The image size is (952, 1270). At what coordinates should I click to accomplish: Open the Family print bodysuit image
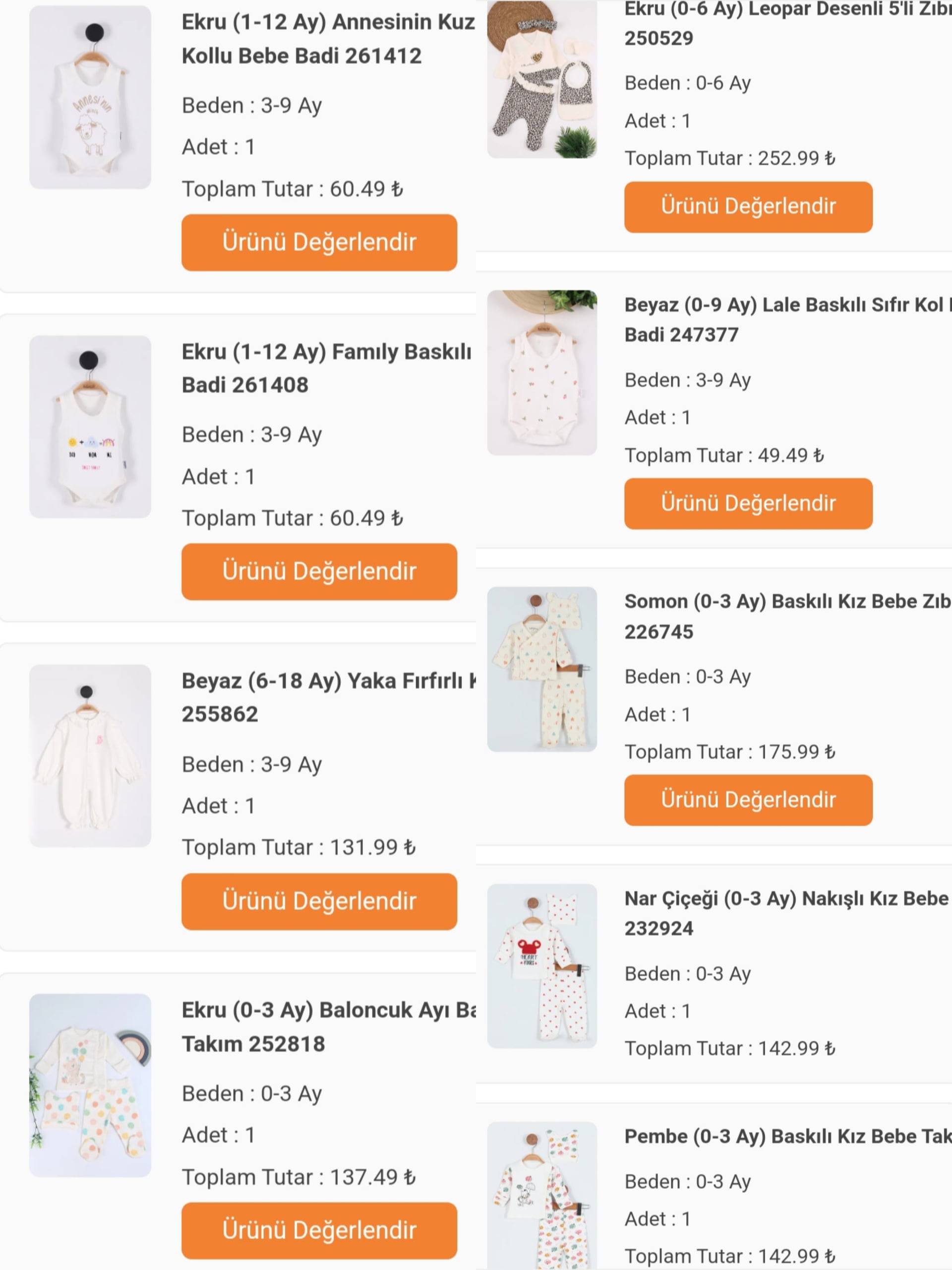[x=90, y=427]
